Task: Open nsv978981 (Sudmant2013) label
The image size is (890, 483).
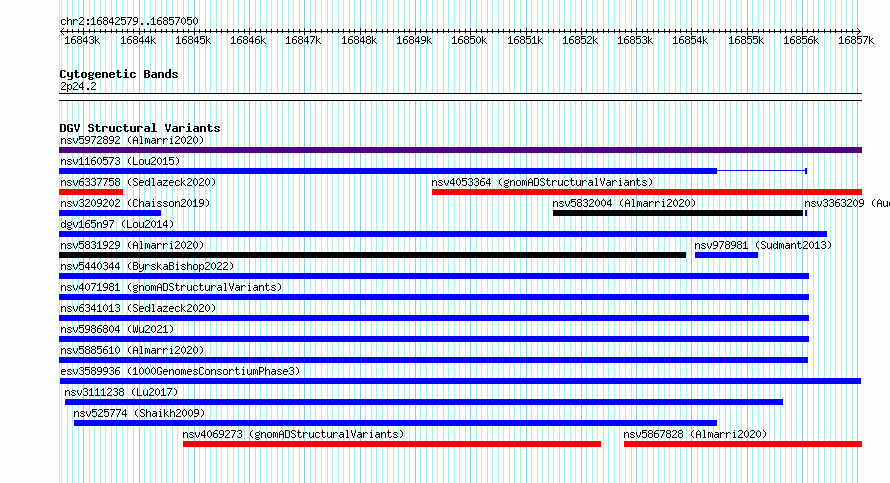Action: (x=763, y=245)
